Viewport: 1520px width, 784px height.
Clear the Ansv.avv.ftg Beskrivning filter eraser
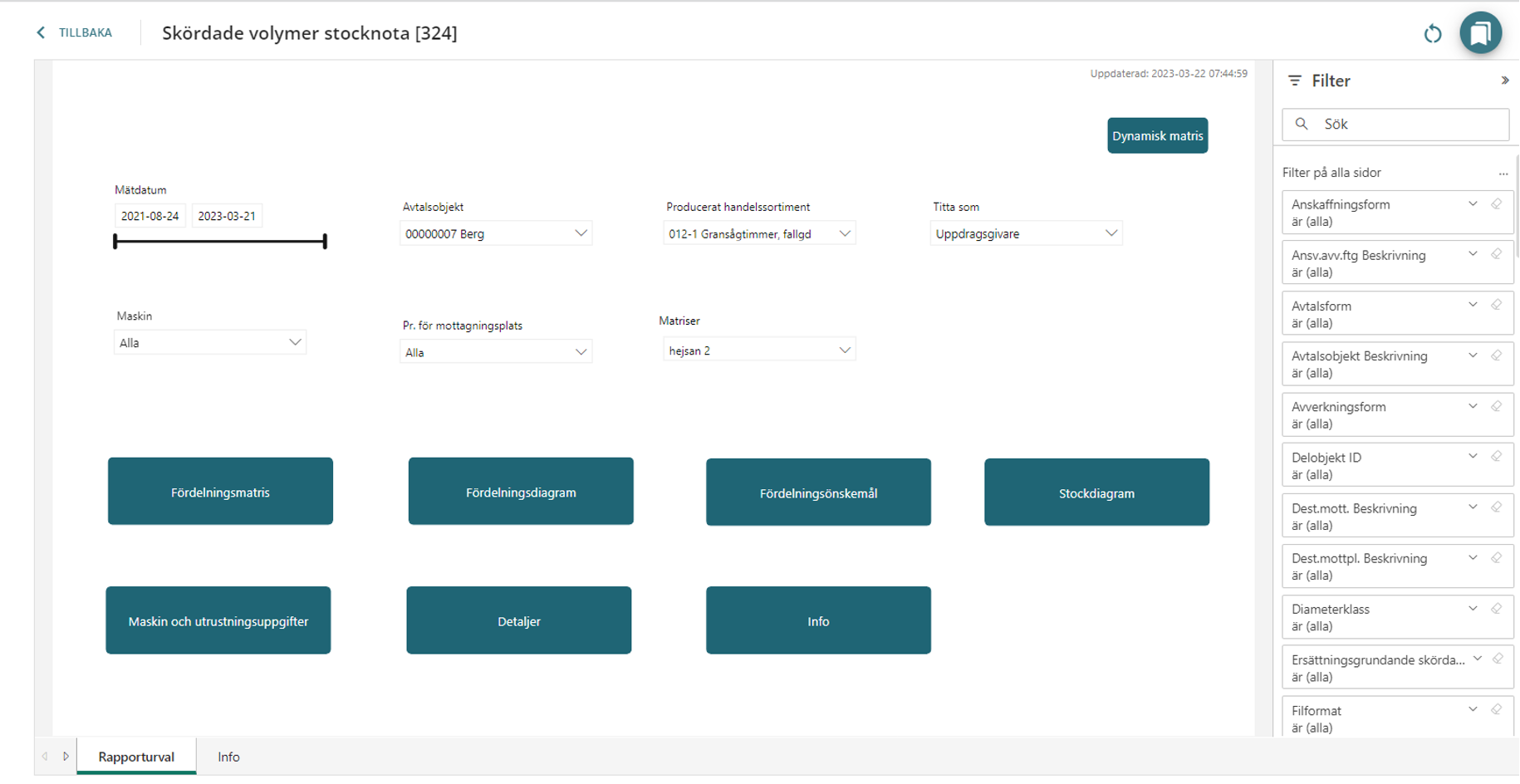pos(1496,255)
